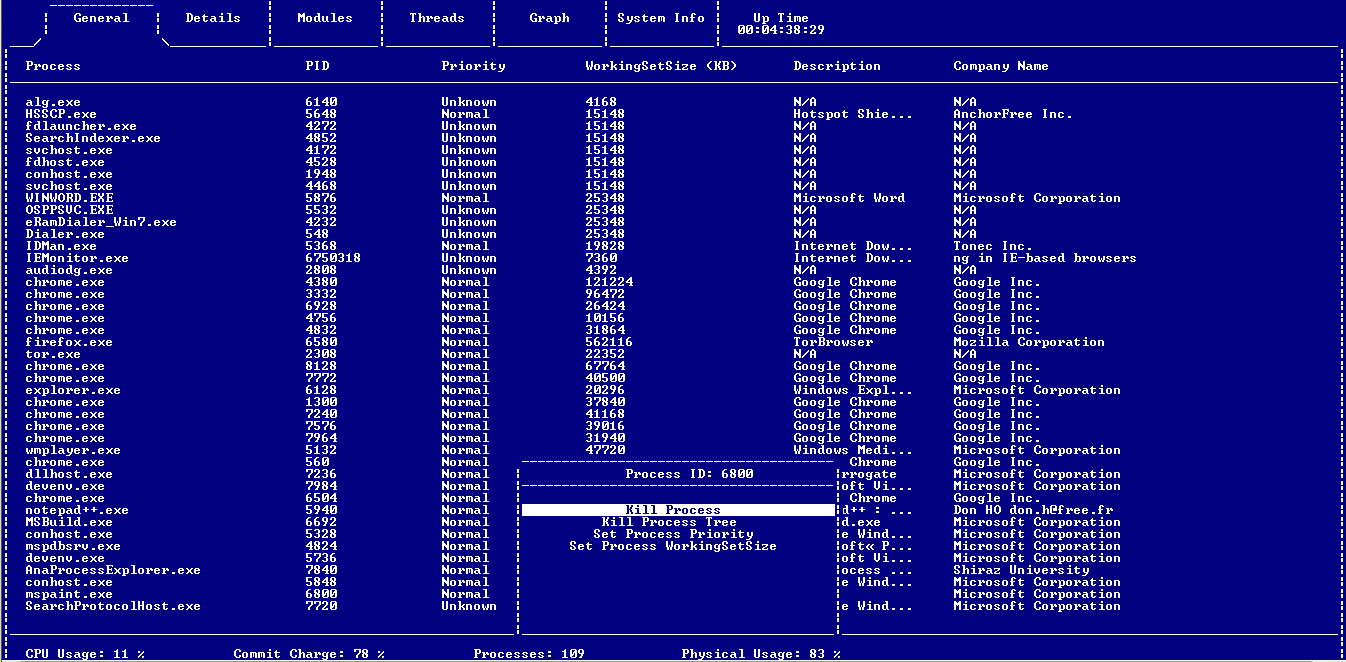Click PID value 6750318
1346x662 pixels.
pos(333,258)
